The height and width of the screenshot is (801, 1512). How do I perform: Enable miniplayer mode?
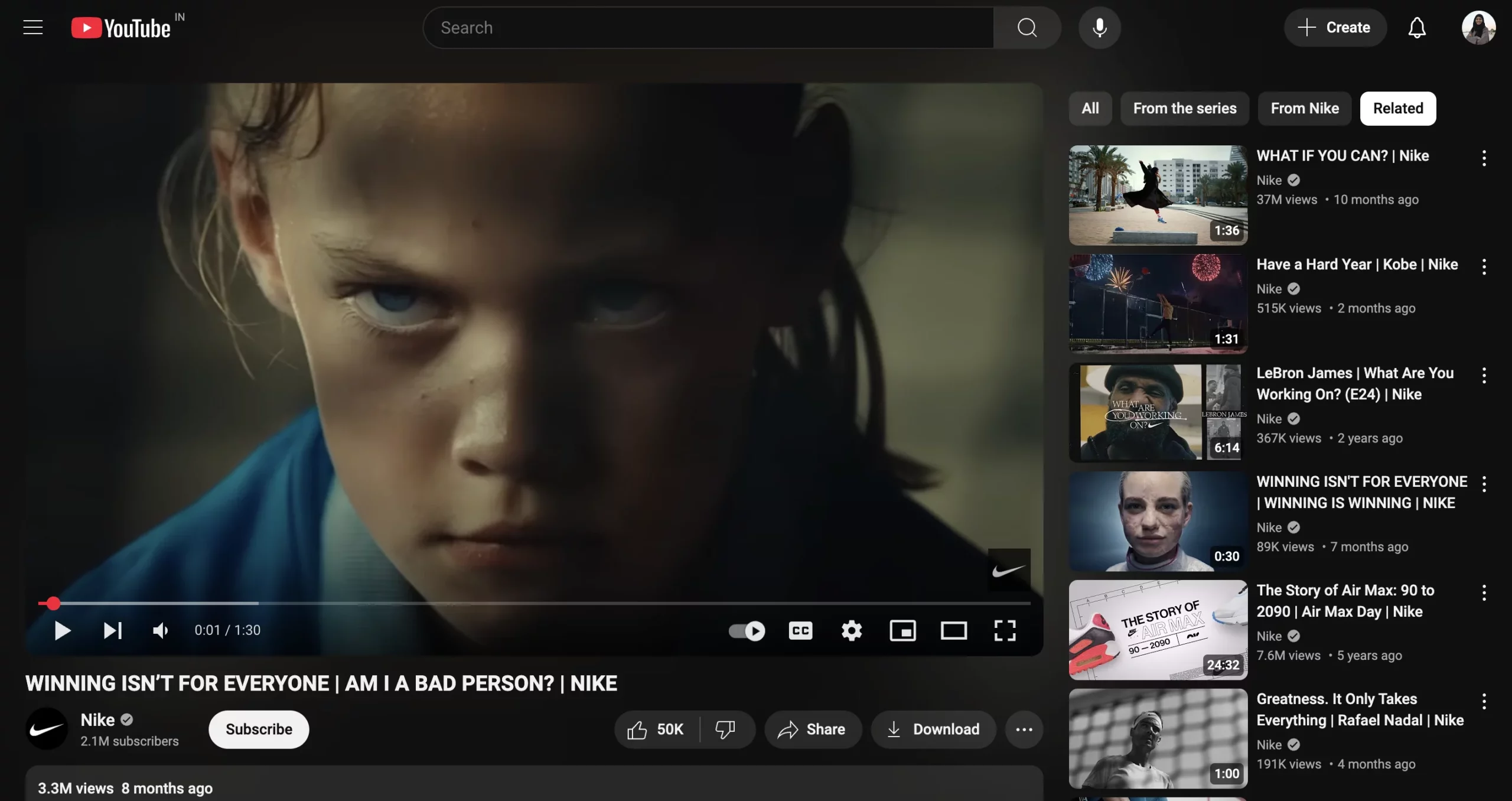[902, 631]
